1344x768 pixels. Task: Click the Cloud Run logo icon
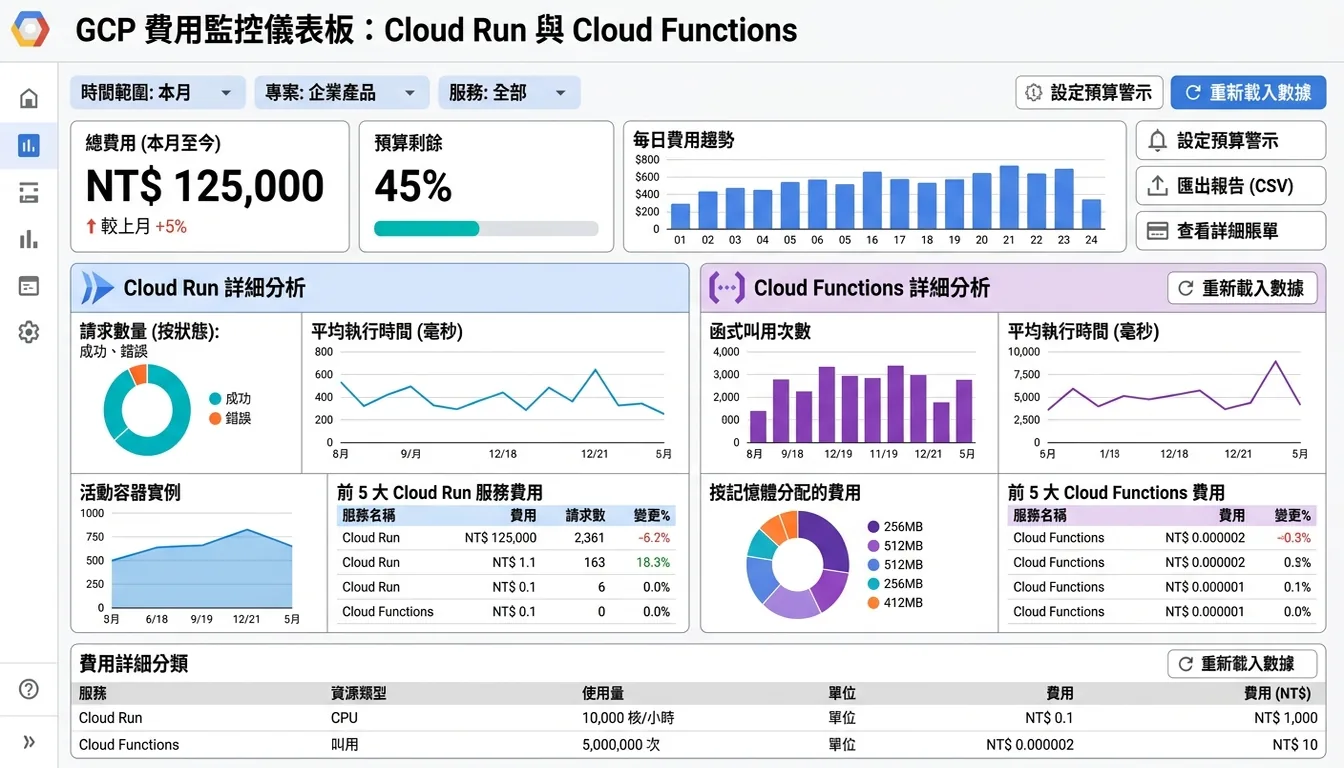(97, 288)
